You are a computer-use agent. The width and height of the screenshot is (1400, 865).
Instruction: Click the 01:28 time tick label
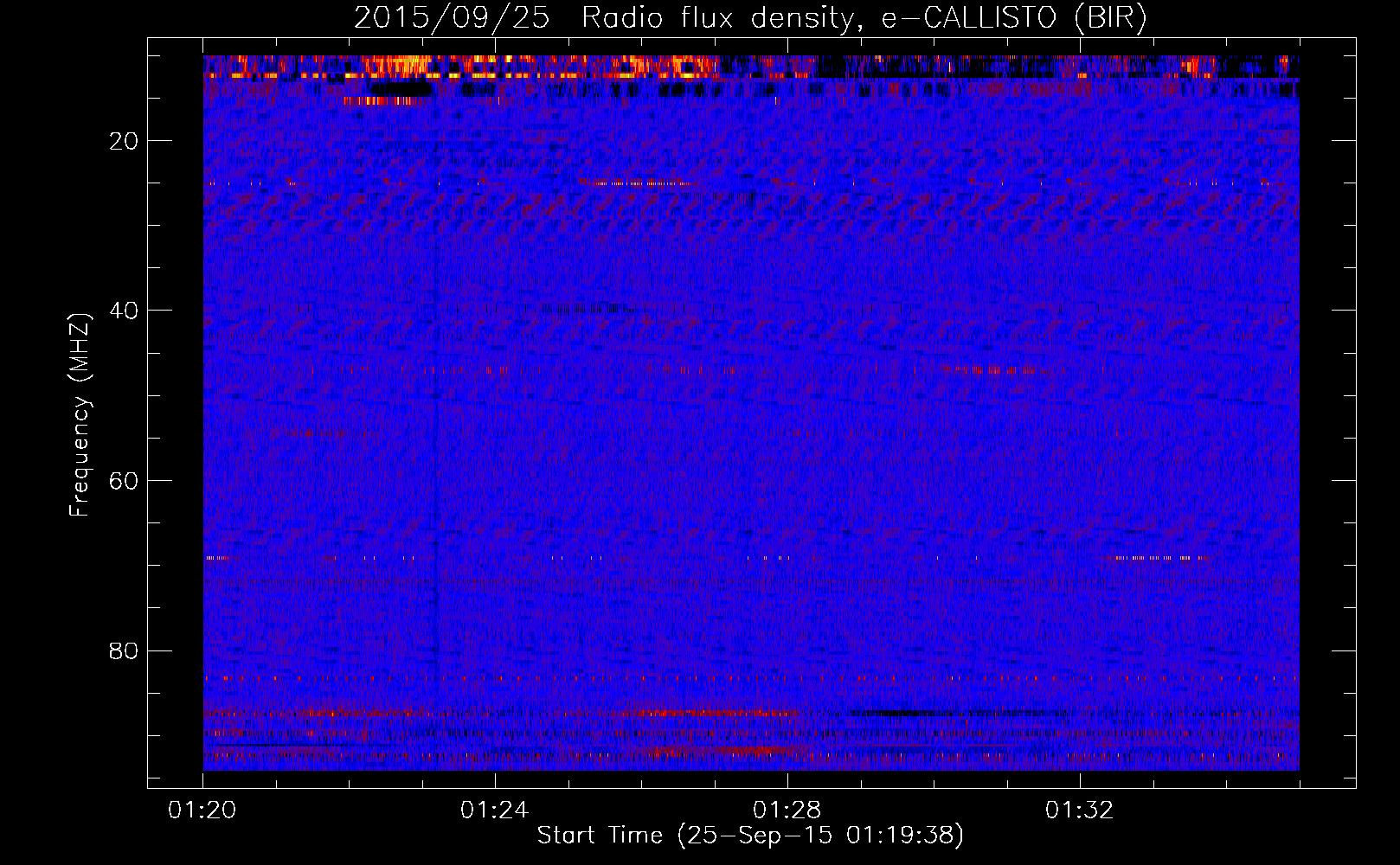(x=787, y=811)
